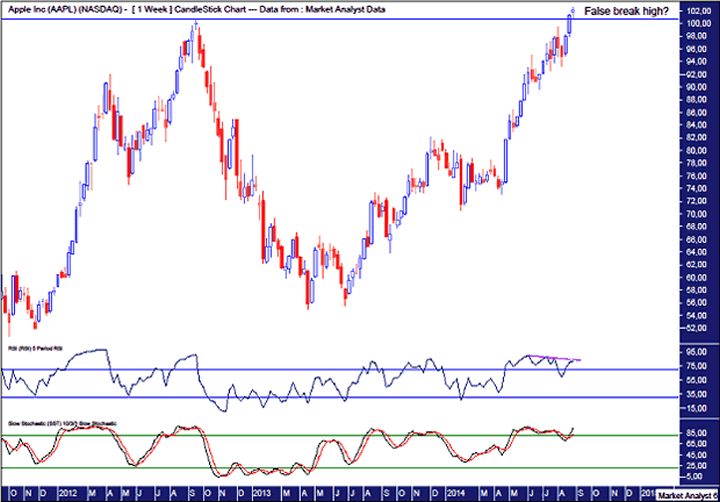720x502 pixels.
Task: Click the September 2012 peak candle
Action: [x=197, y=25]
